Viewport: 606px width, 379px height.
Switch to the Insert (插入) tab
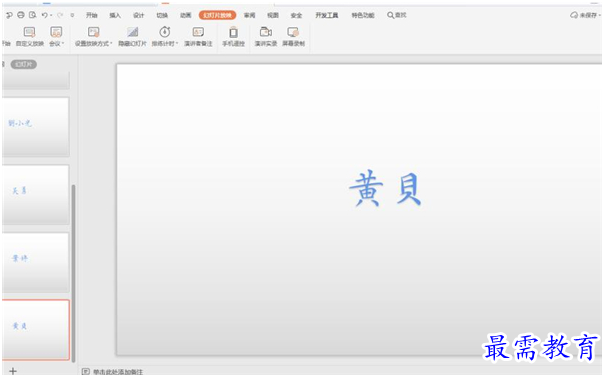115,15
